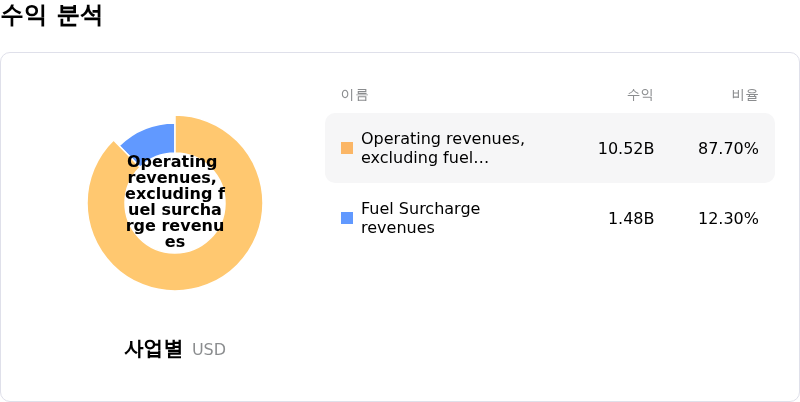Click the 사업별 breakdown label
Image resolution: width=800 pixels, height=402 pixels.
tap(153, 349)
